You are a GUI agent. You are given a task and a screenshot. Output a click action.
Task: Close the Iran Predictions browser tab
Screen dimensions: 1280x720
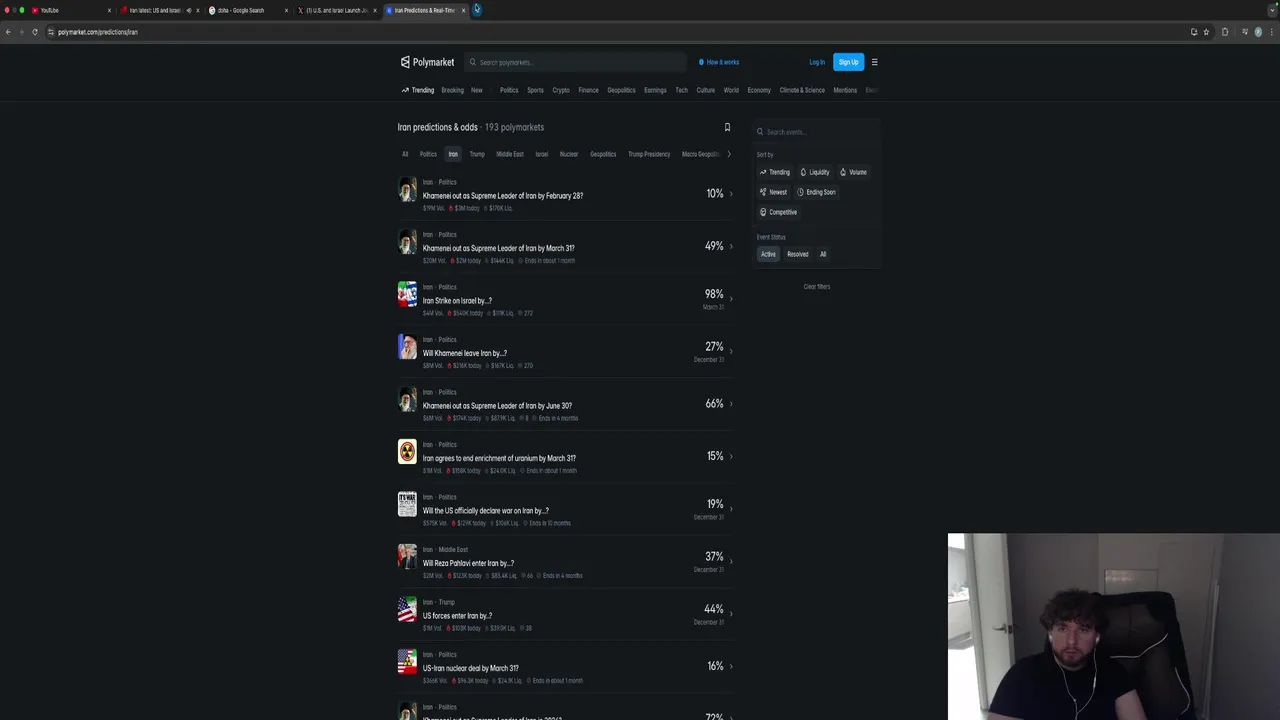(x=463, y=10)
